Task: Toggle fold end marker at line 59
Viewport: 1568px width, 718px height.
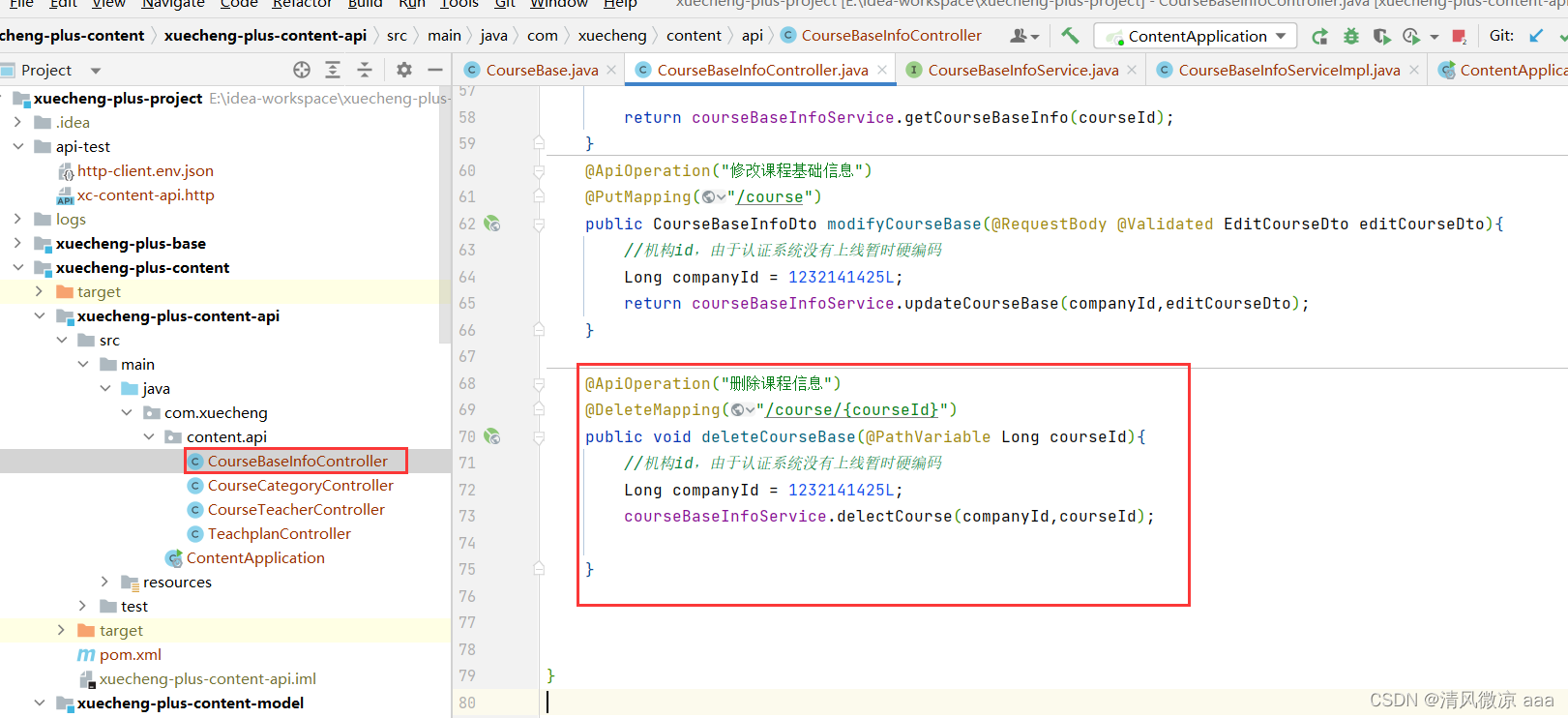Action: pos(539,143)
